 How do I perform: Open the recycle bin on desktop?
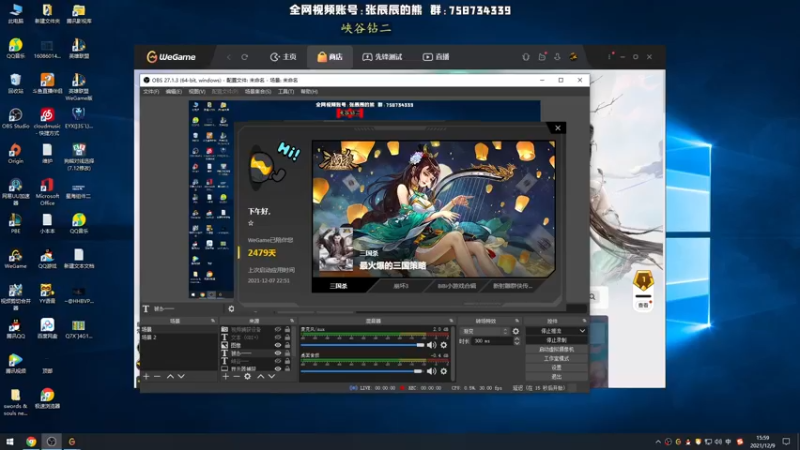click(x=15, y=83)
